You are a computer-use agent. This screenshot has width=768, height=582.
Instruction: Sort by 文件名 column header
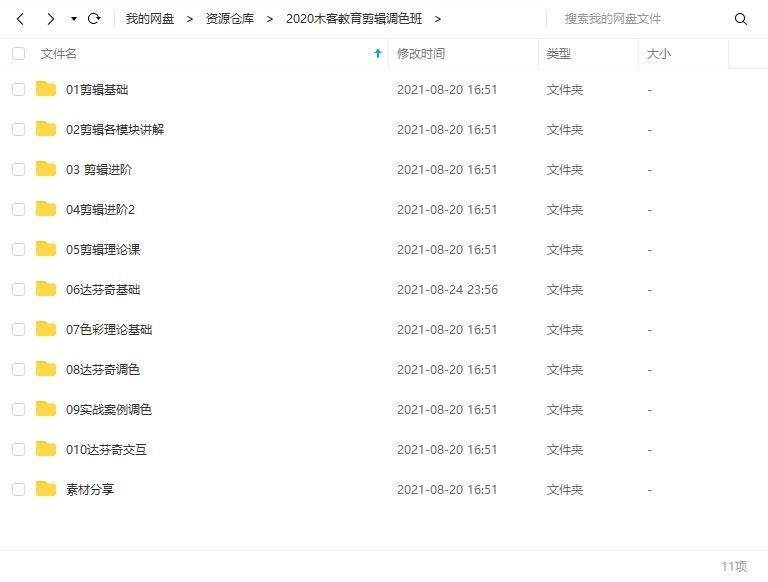[58, 53]
